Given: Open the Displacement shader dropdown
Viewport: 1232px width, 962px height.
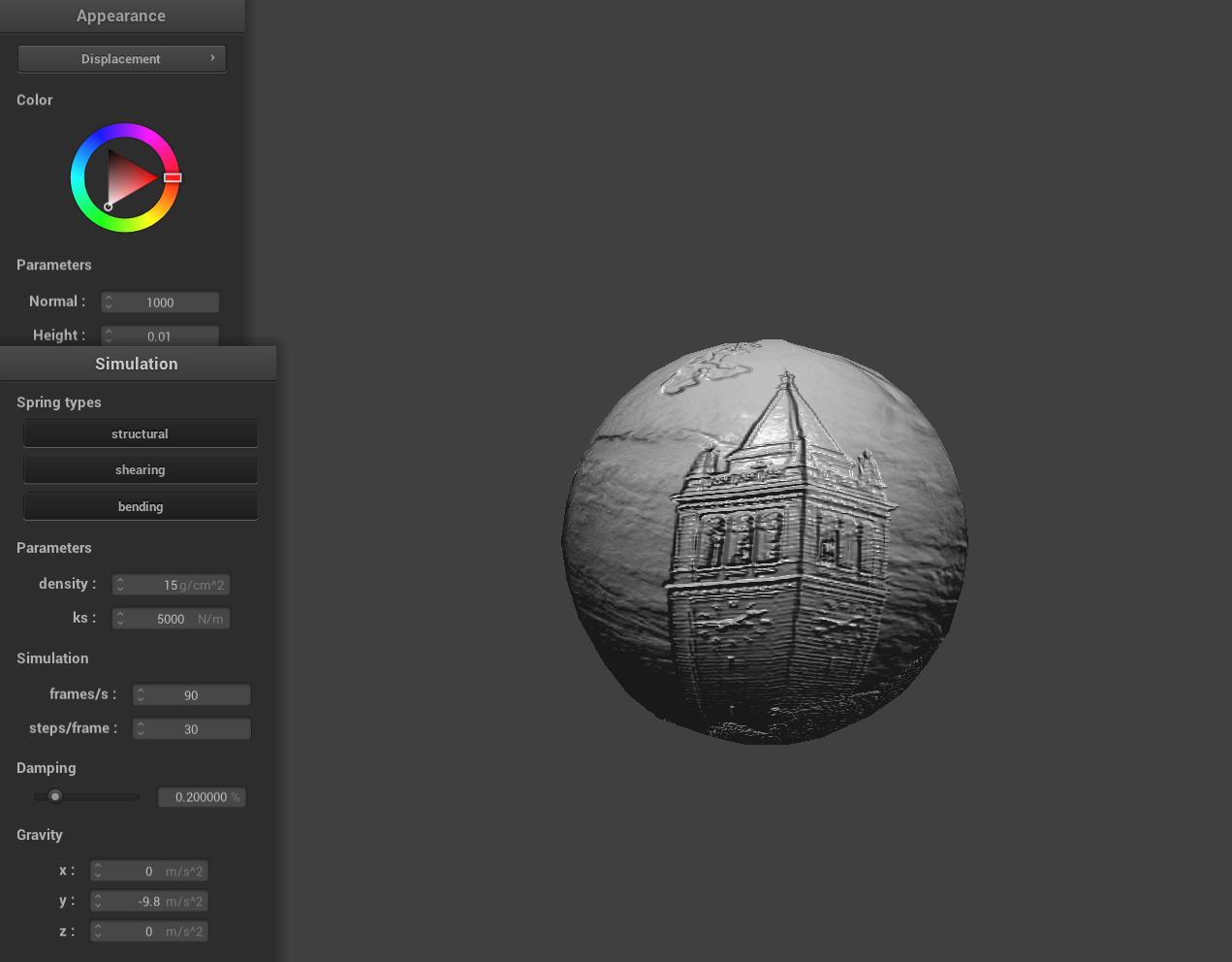Looking at the screenshot, I should [121, 58].
